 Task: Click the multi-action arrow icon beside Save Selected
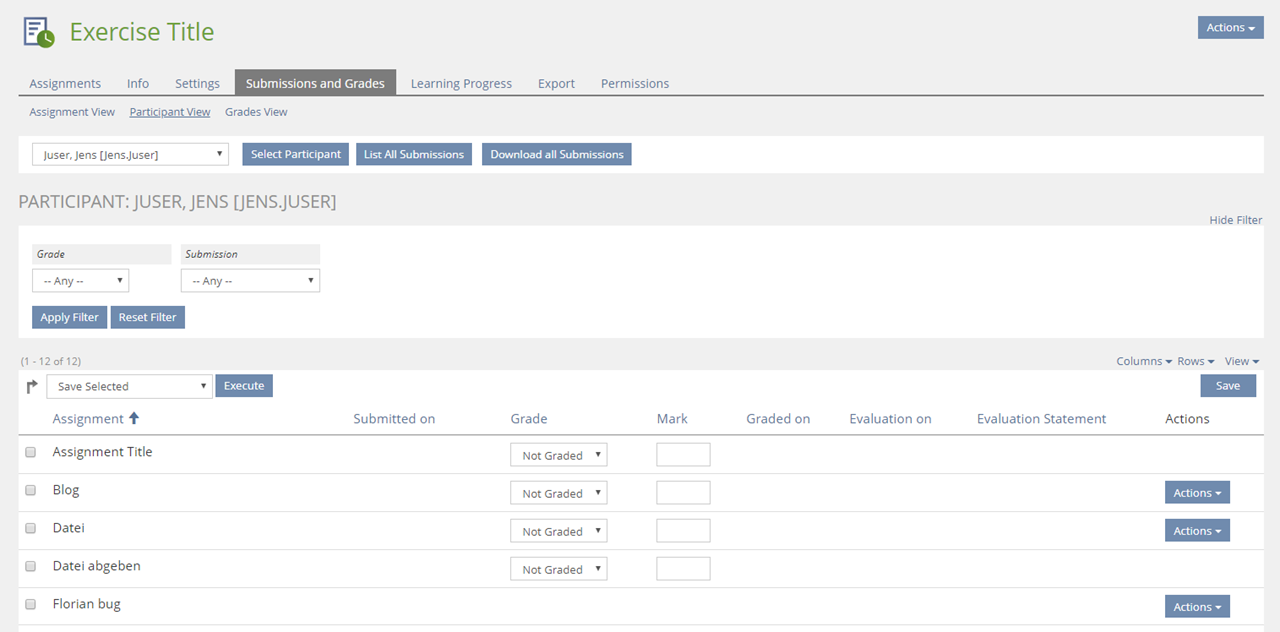[31, 386]
